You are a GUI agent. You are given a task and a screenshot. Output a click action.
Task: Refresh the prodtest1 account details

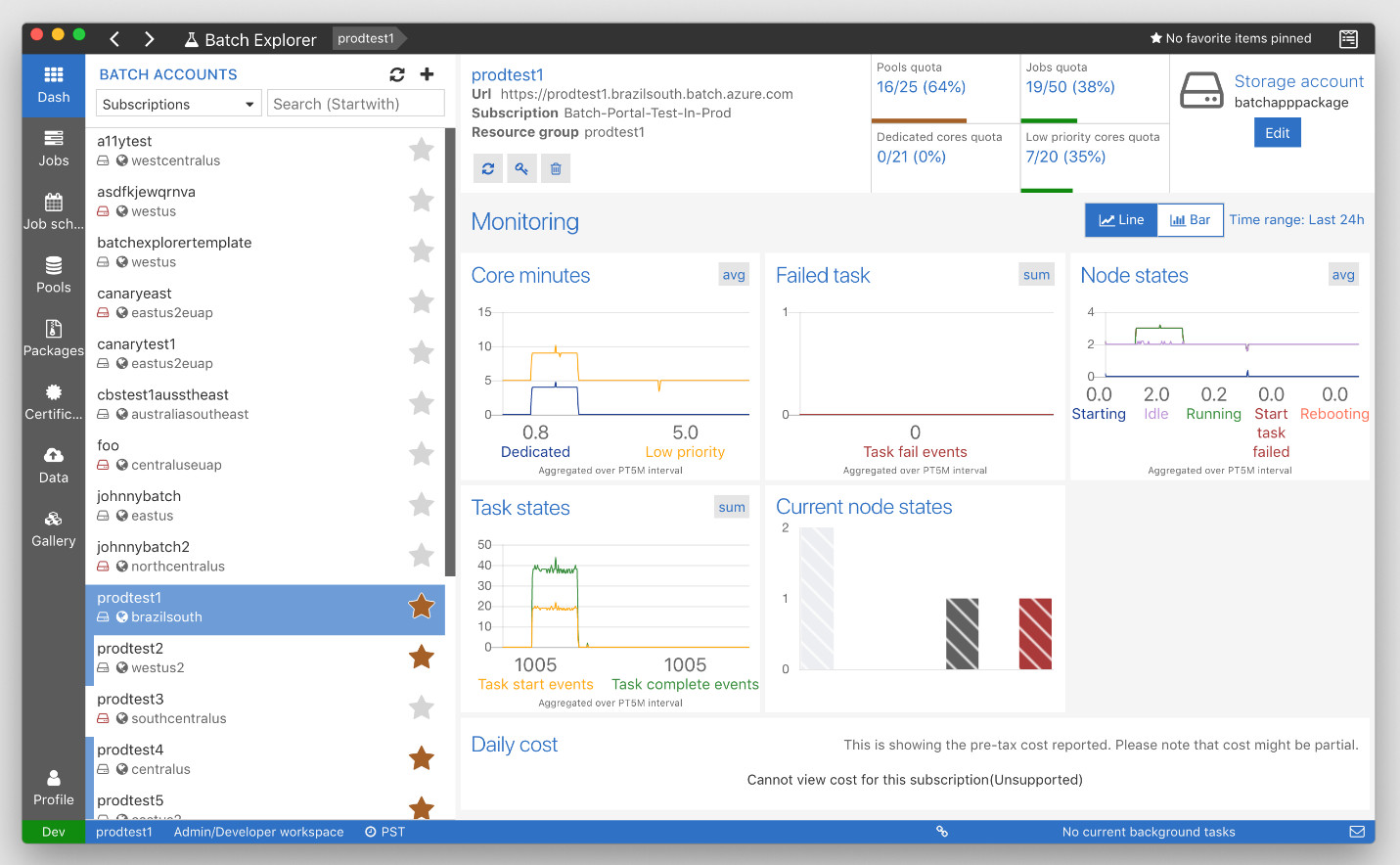pyautogui.click(x=487, y=168)
